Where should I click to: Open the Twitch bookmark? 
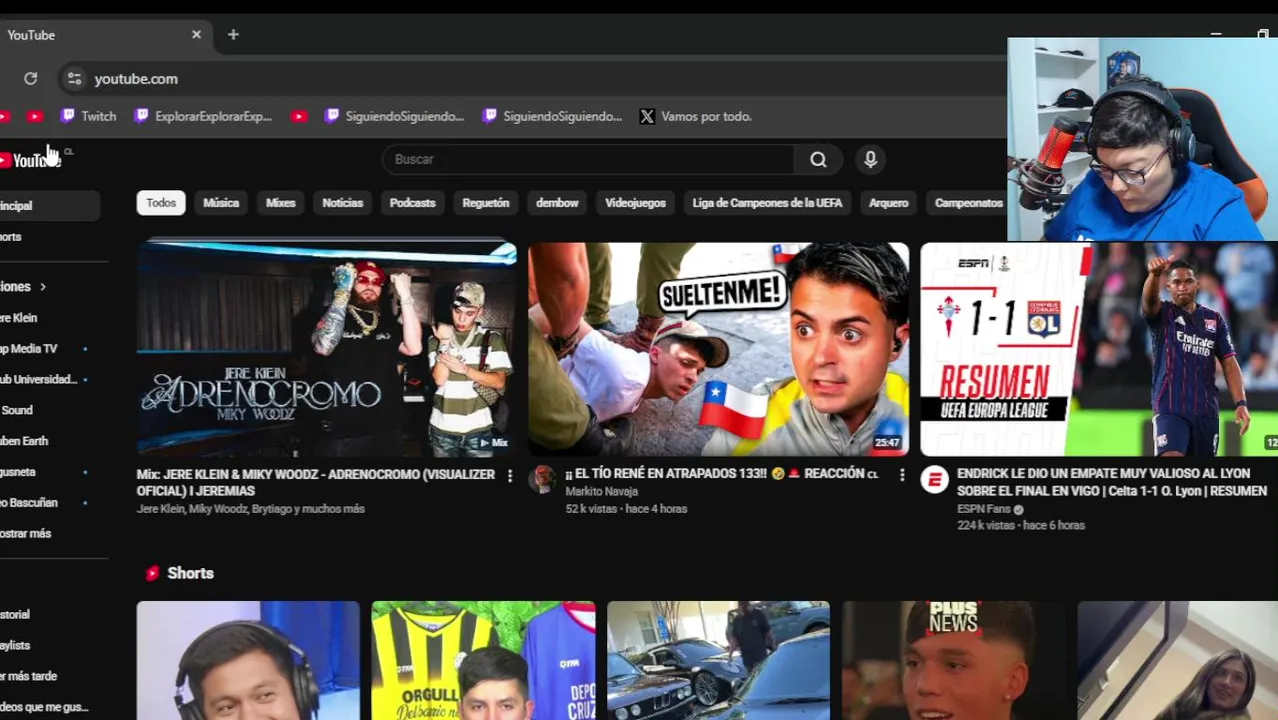89,116
